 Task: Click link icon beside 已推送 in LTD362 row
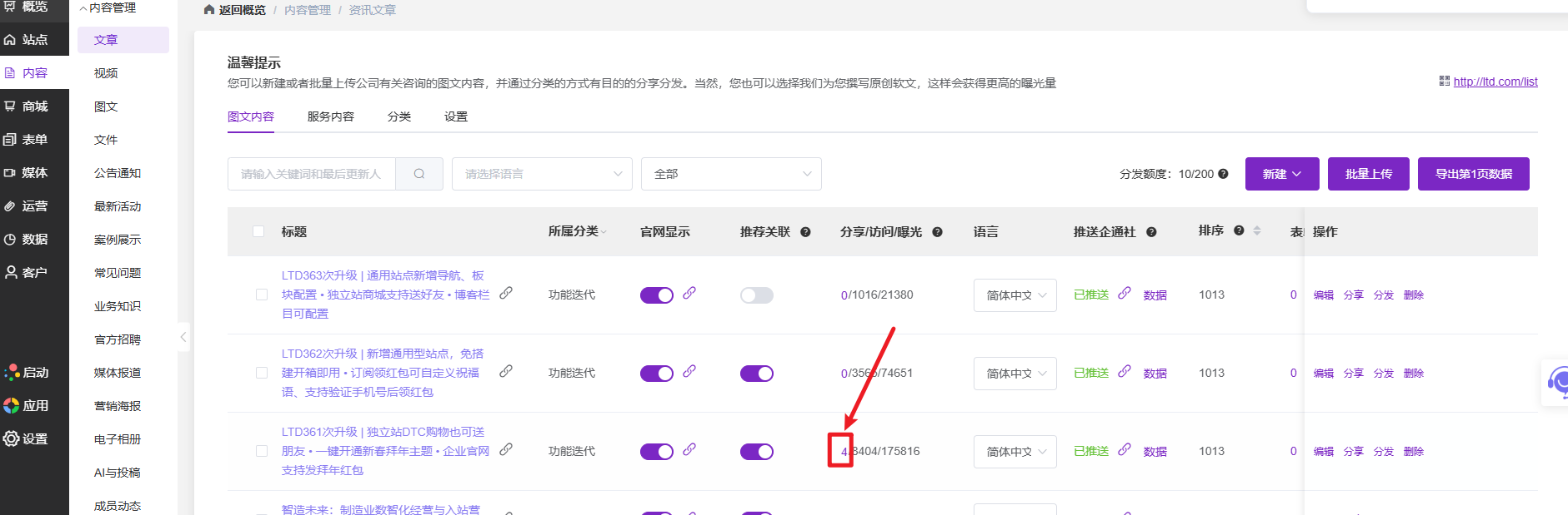coord(1124,372)
